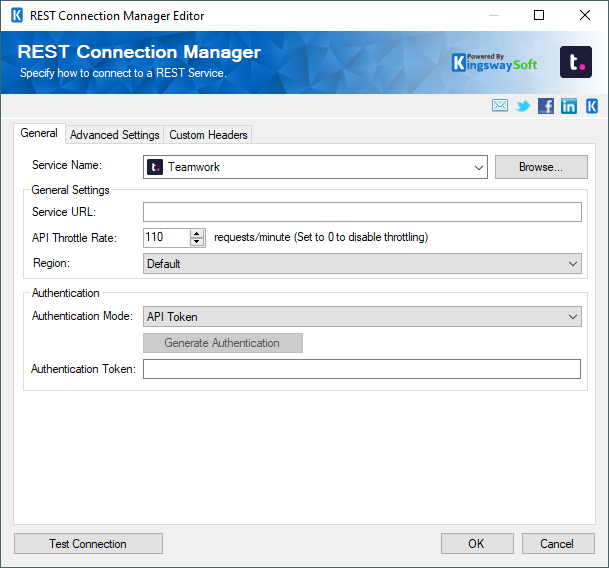Expand the Authentication Mode dropdown
The image size is (609, 568).
(x=572, y=317)
